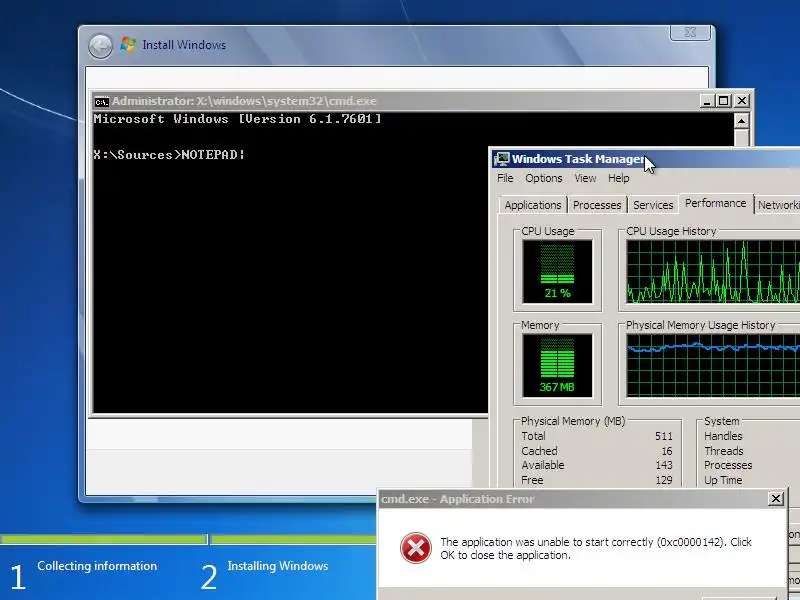Open the View menu in Task Manager

(x=585, y=178)
